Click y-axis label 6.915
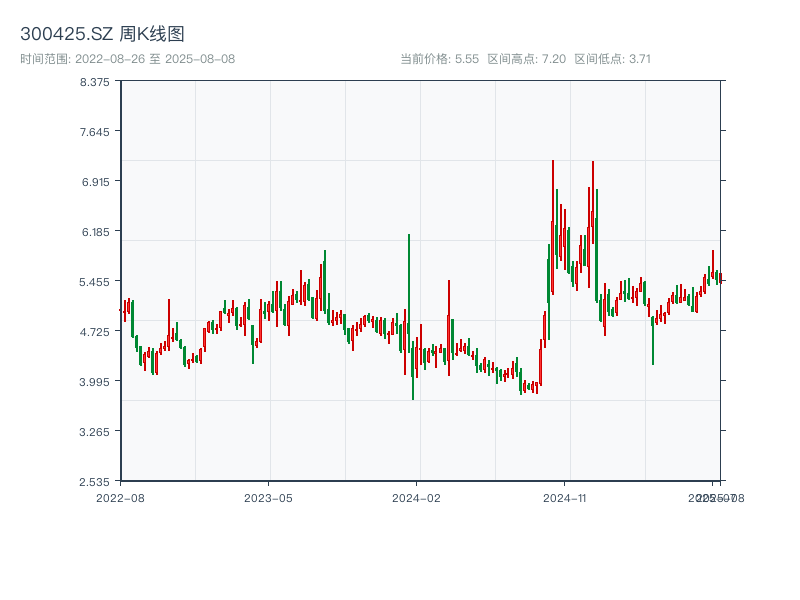 95,182
